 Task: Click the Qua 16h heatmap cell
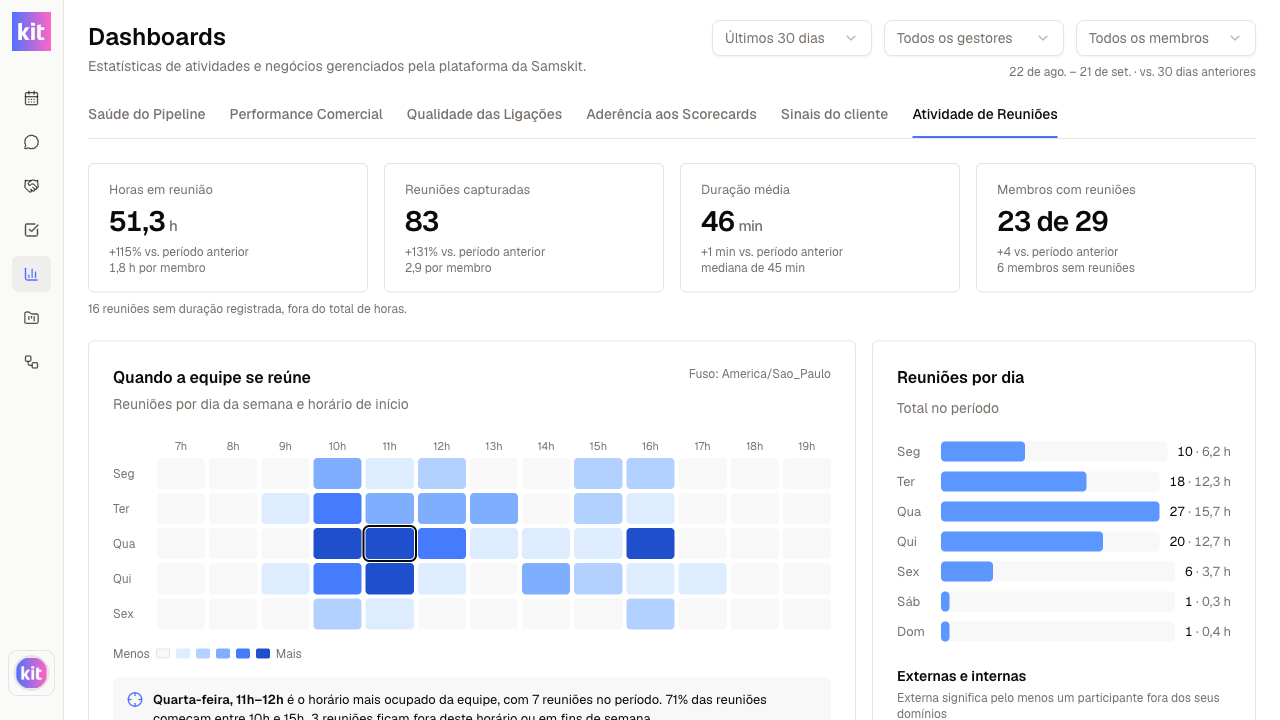tap(650, 544)
